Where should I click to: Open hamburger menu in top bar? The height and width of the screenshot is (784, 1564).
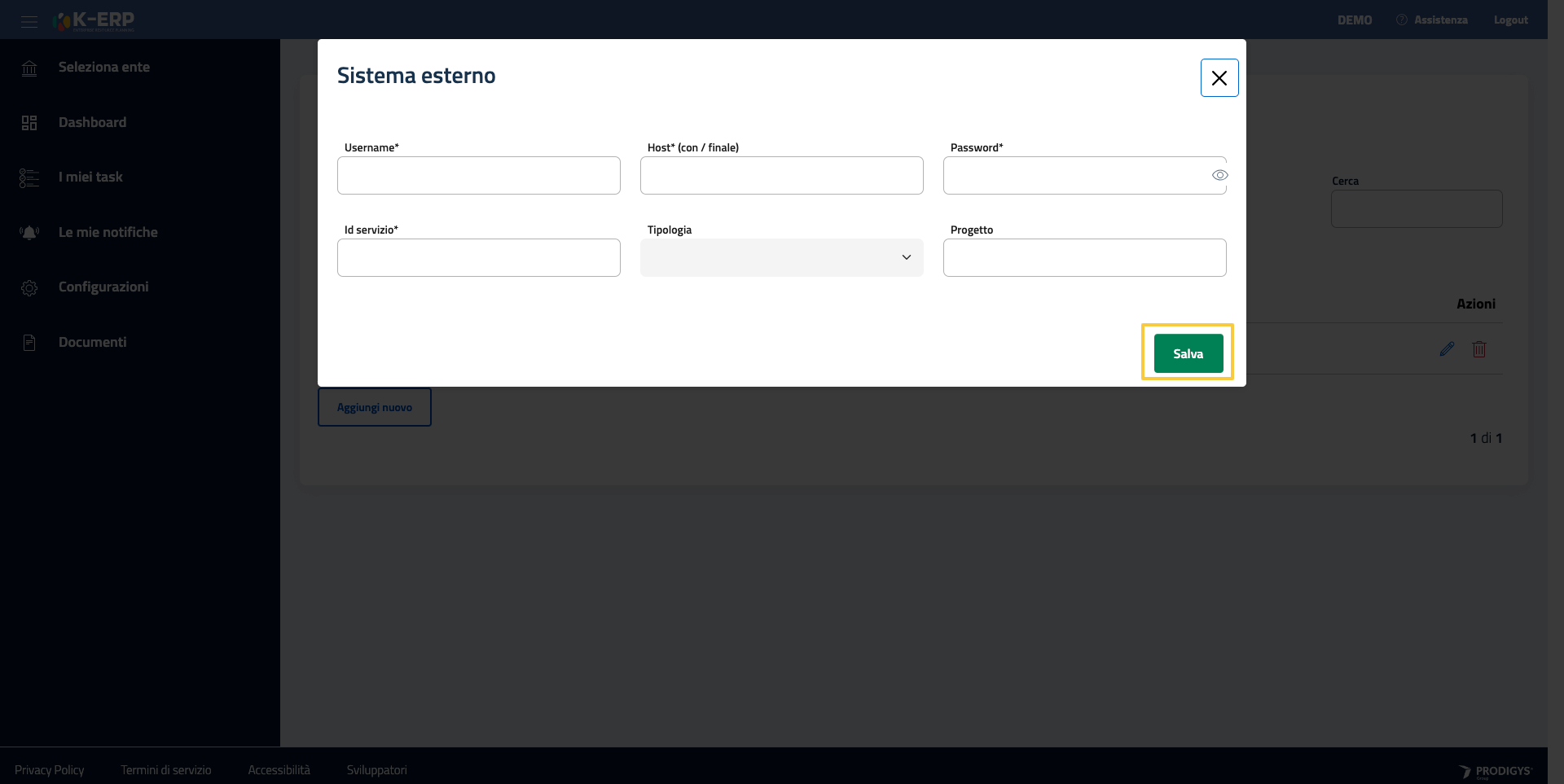(29, 21)
